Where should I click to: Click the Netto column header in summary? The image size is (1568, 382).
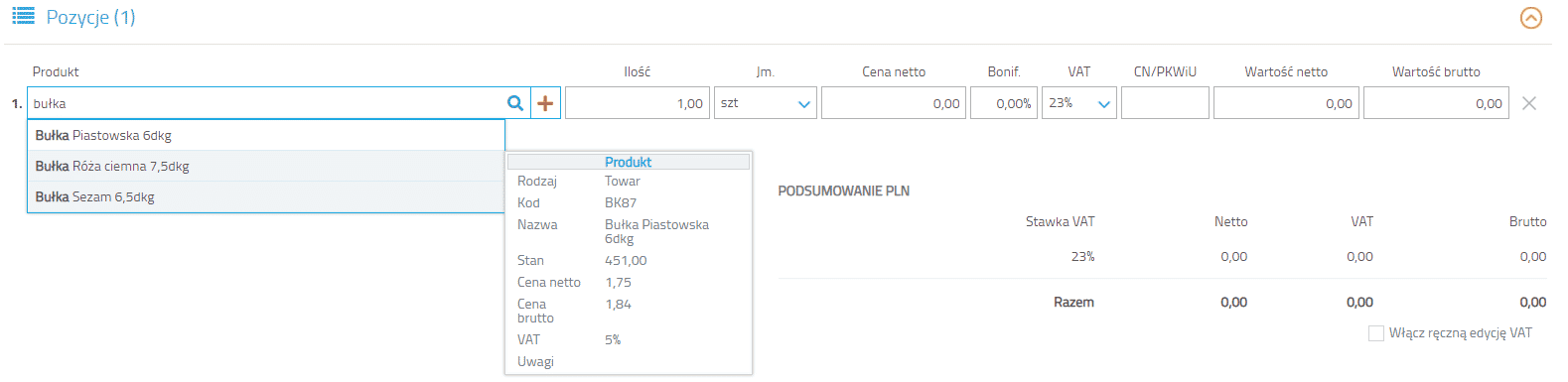pyautogui.click(x=1230, y=221)
